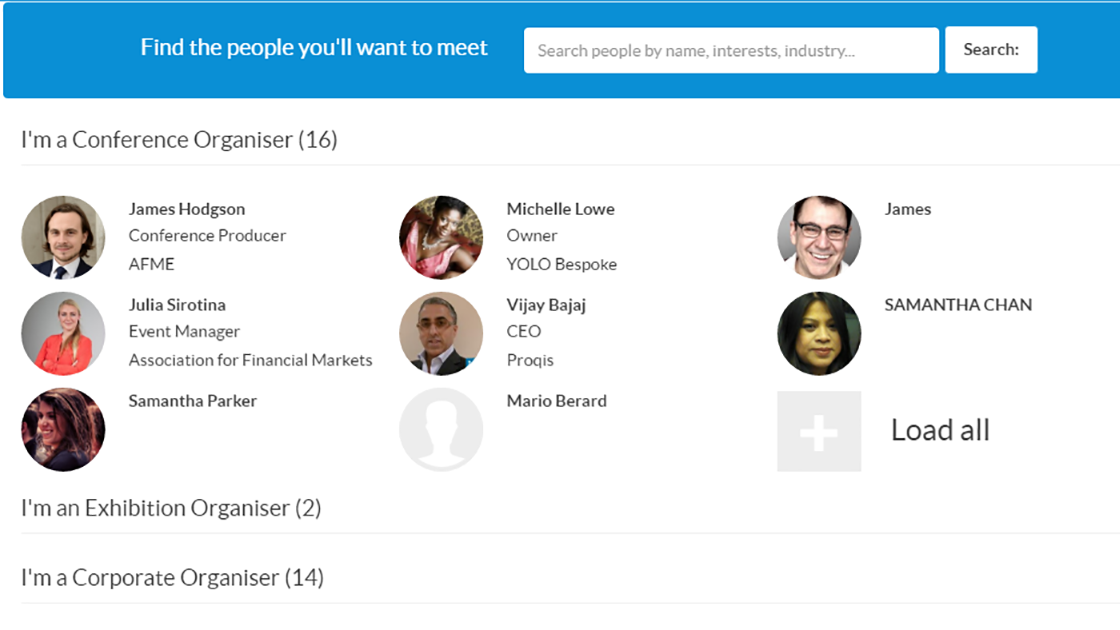This screenshot has height=630, width=1120.
Task: Select Mario Berard's name
Action: [x=556, y=401]
